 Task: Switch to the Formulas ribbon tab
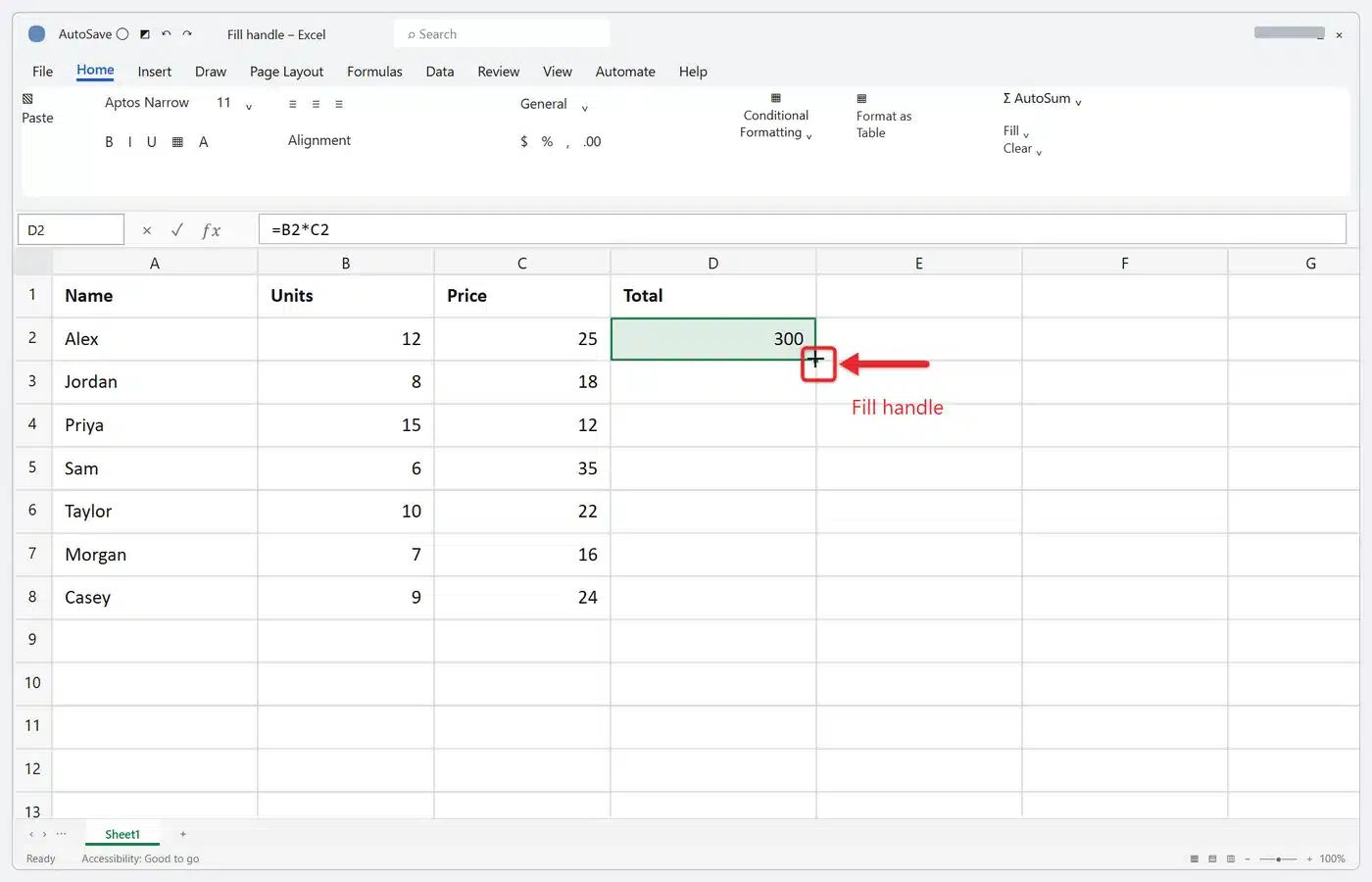tap(374, 72)
